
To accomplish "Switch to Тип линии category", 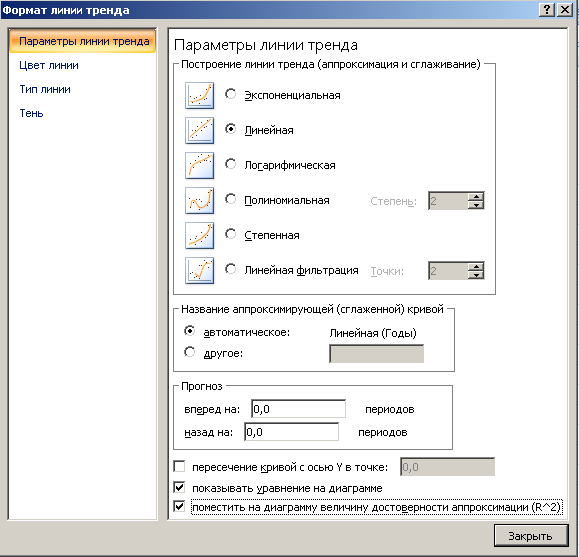I will coord(45,89).
